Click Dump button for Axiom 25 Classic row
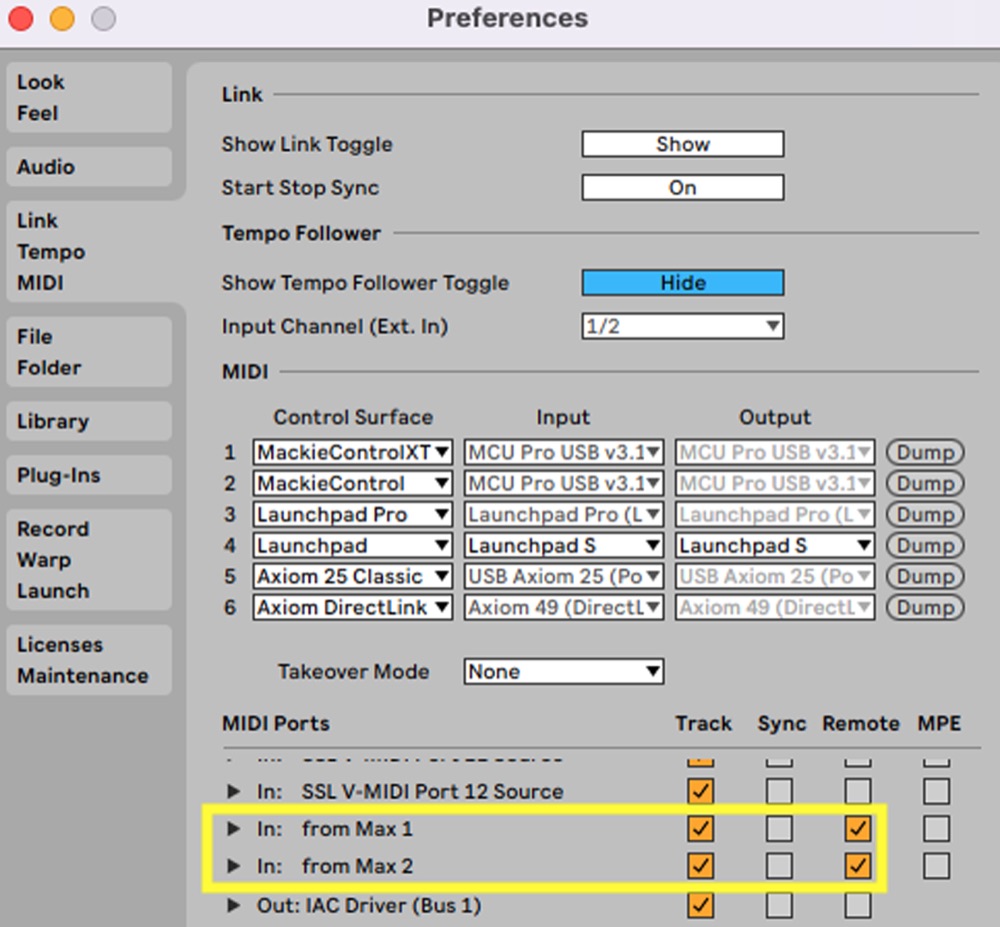This screenshot has height=927, width=1000. click(x=925, y=576)
